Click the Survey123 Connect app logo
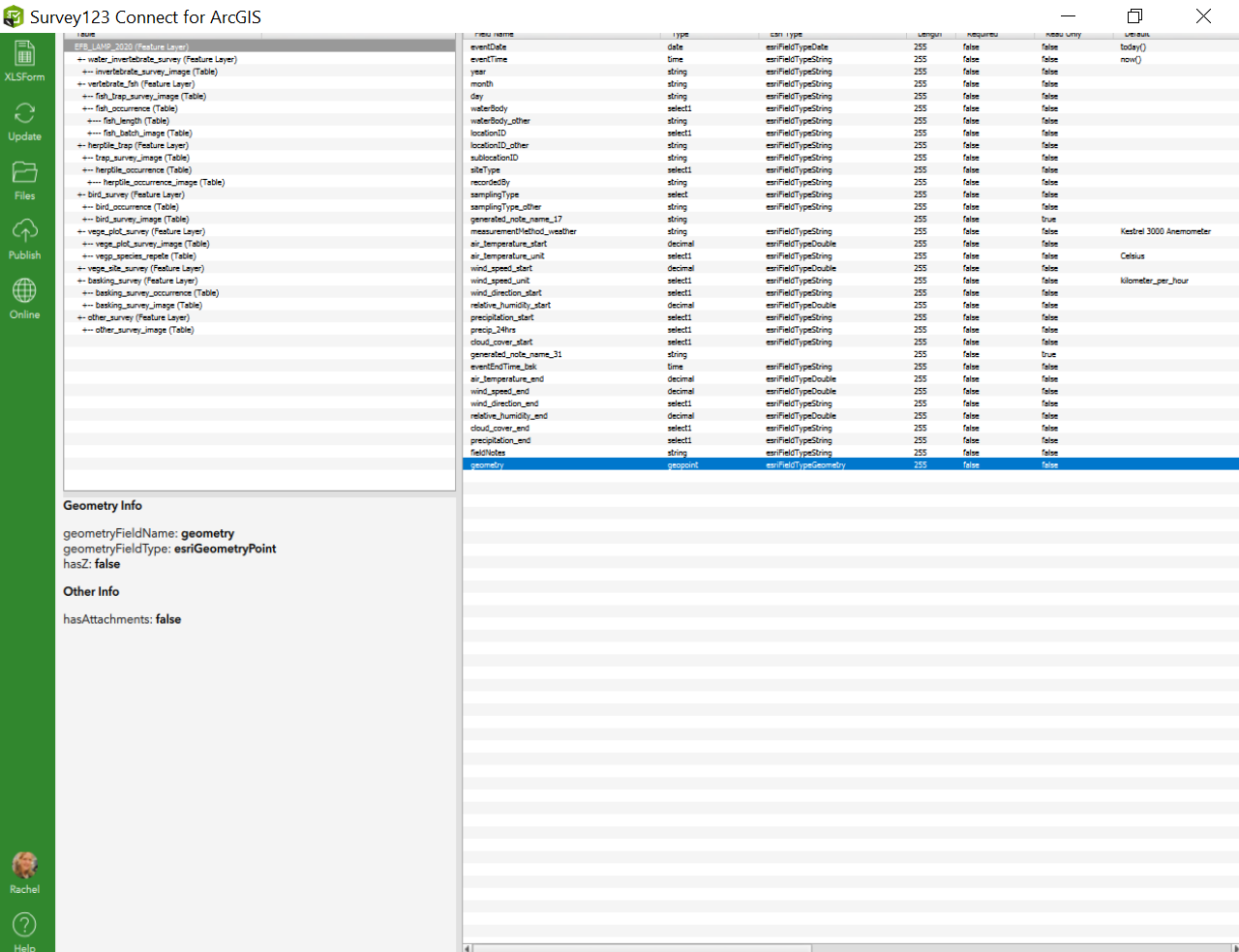The height and width of the screenshot is (952, 1239). coord(14,16)
